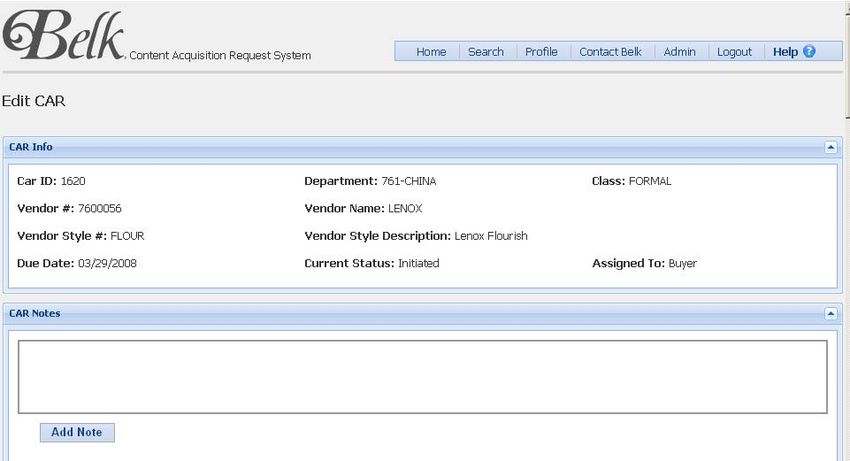850x461 pixels.
Task: Click the page vertical scrollbar
Action: point(847,230)
